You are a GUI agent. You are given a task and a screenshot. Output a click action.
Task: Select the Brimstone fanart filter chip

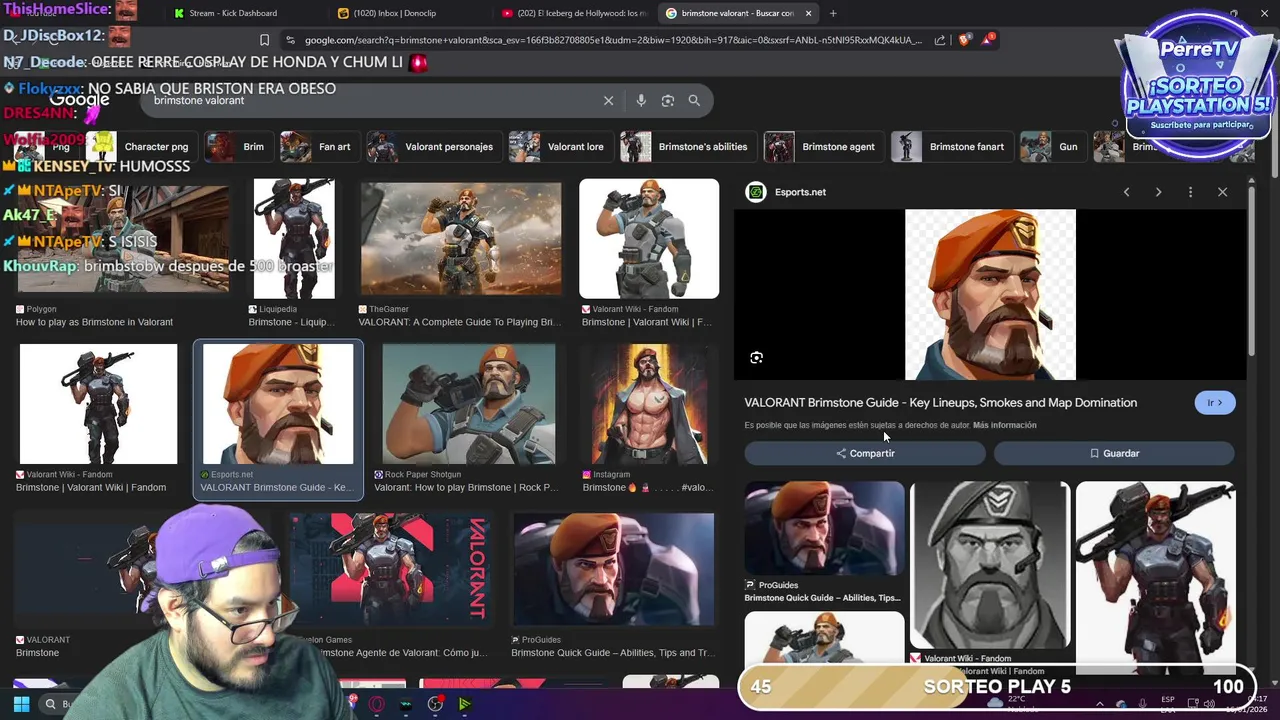tap(951, 146)
